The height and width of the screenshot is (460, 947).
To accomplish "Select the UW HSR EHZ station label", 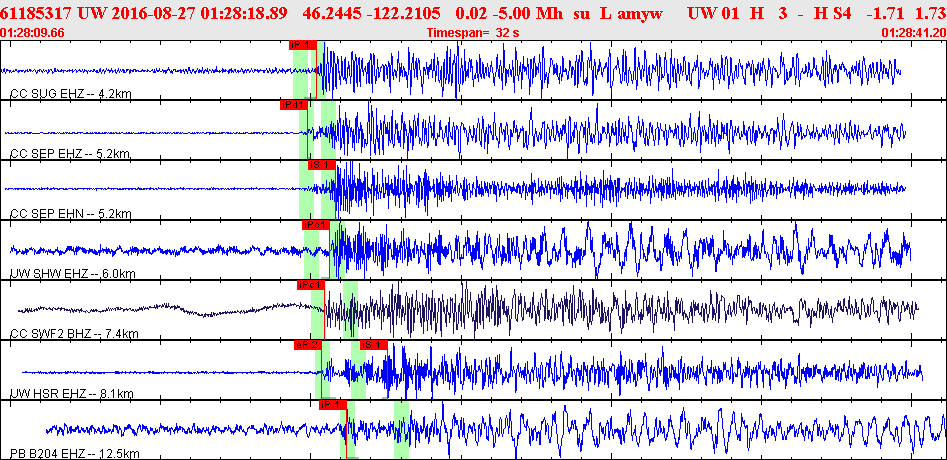I will tap(71, 394).
